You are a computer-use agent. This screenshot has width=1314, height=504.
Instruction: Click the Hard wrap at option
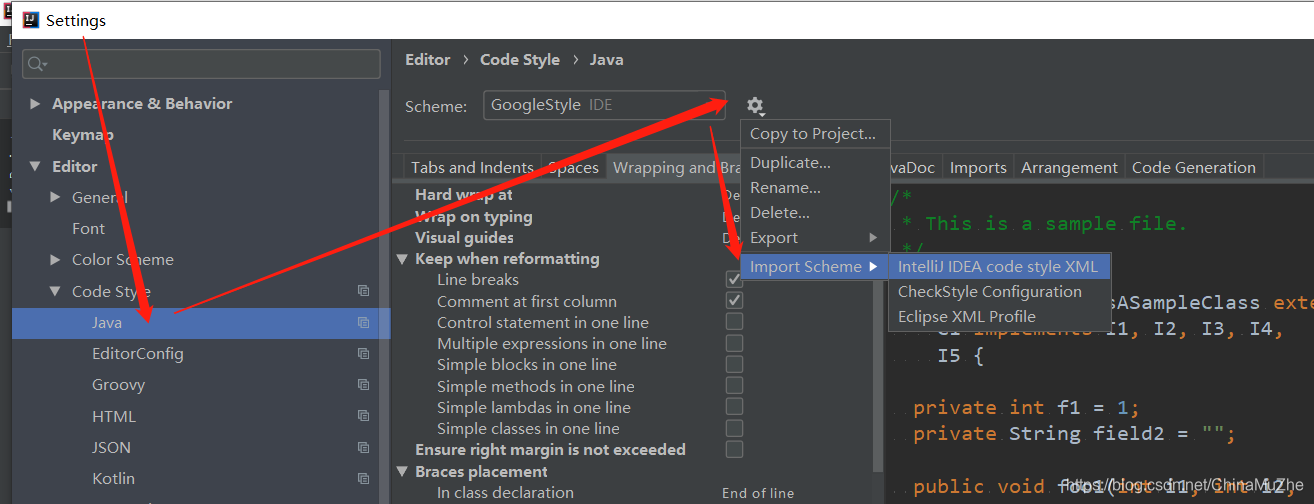(464, 195)
